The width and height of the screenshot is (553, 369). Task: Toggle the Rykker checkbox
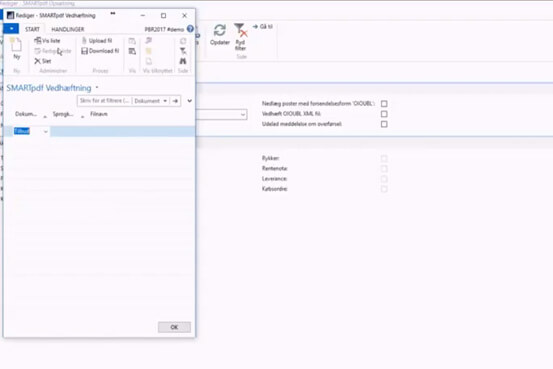384,158
